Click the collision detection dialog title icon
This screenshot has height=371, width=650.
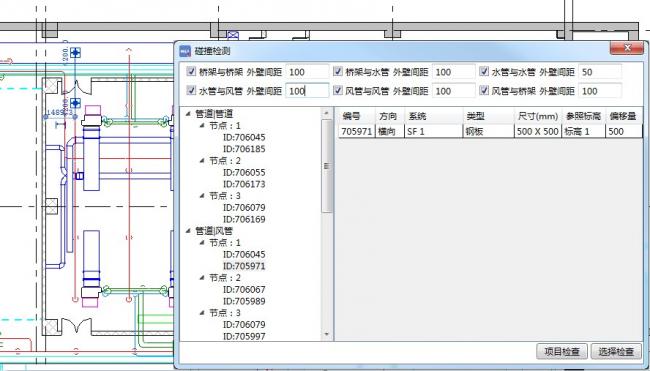[185, 51]
